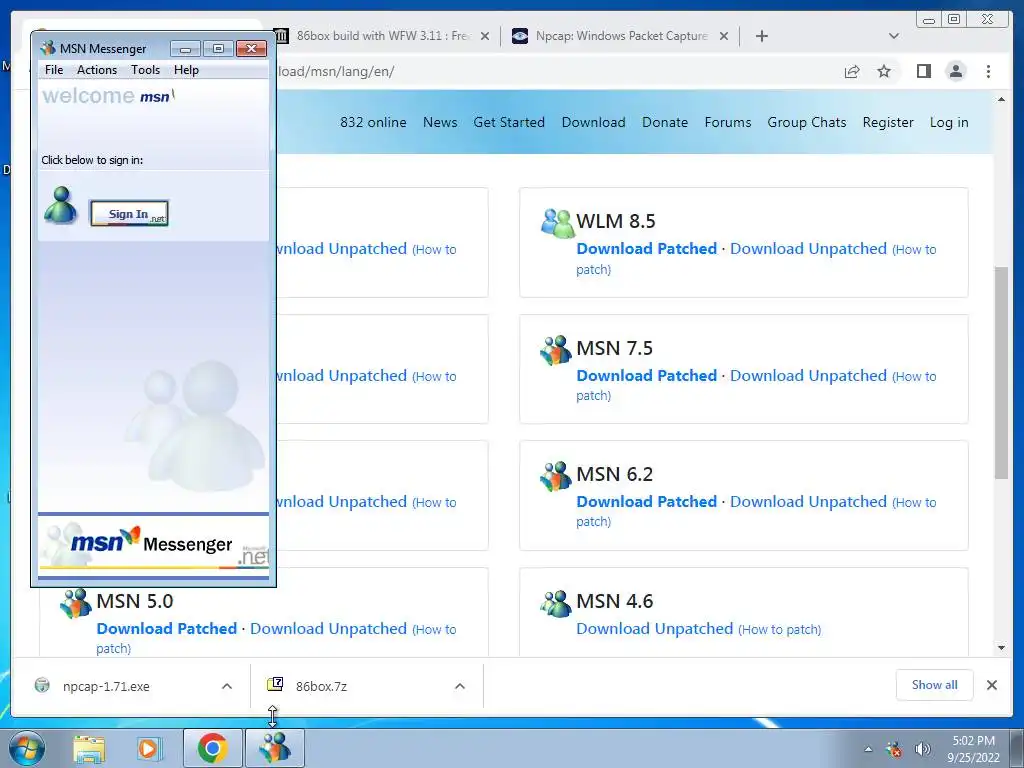Open the News page link

pos(440,122)
